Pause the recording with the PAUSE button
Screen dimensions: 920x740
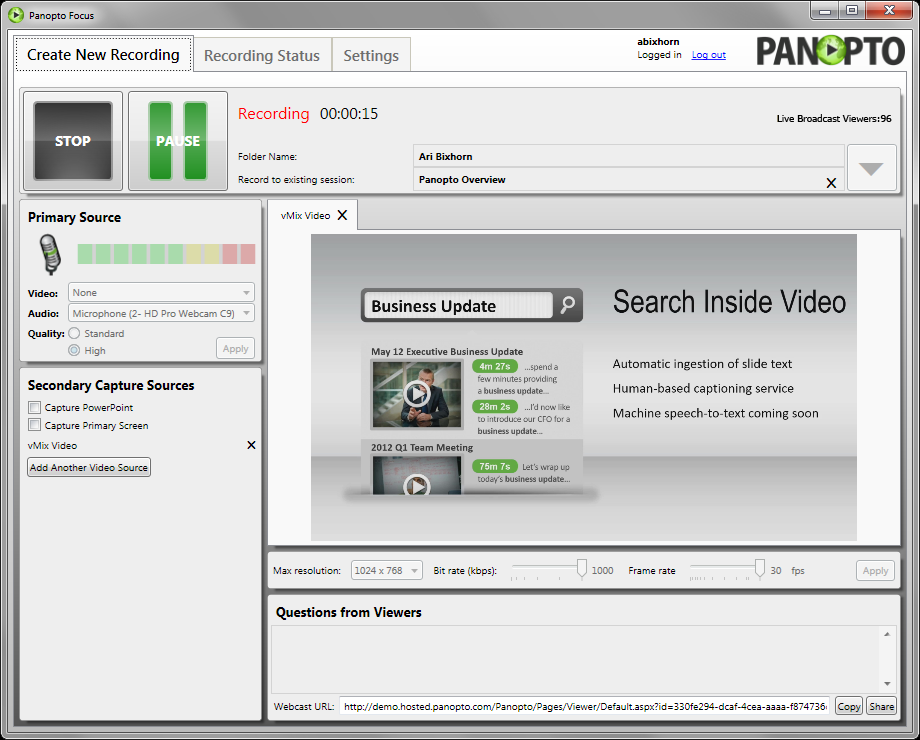178,141
